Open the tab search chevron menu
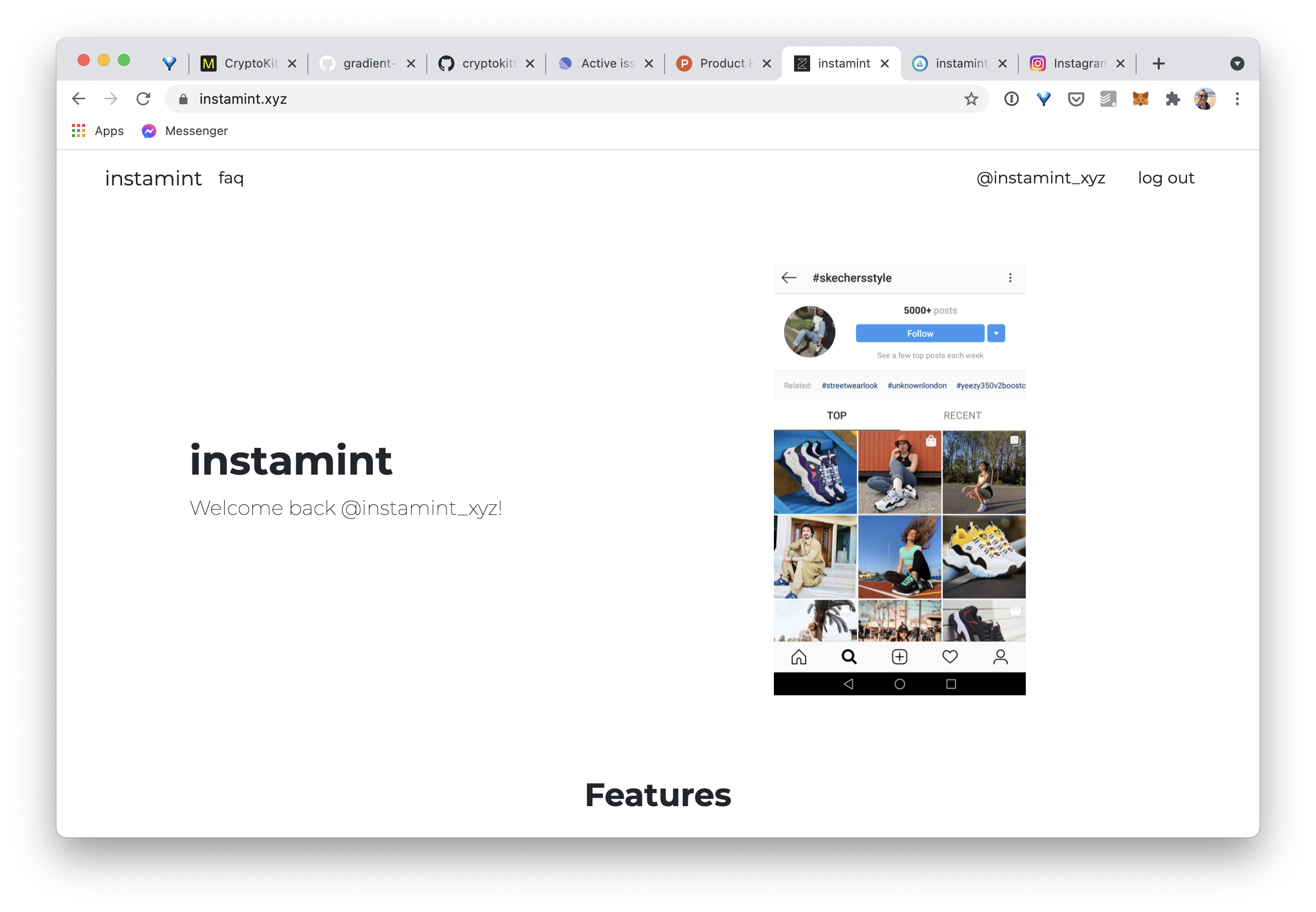This screenshot has height=912, width=1316. [1237, 63]
